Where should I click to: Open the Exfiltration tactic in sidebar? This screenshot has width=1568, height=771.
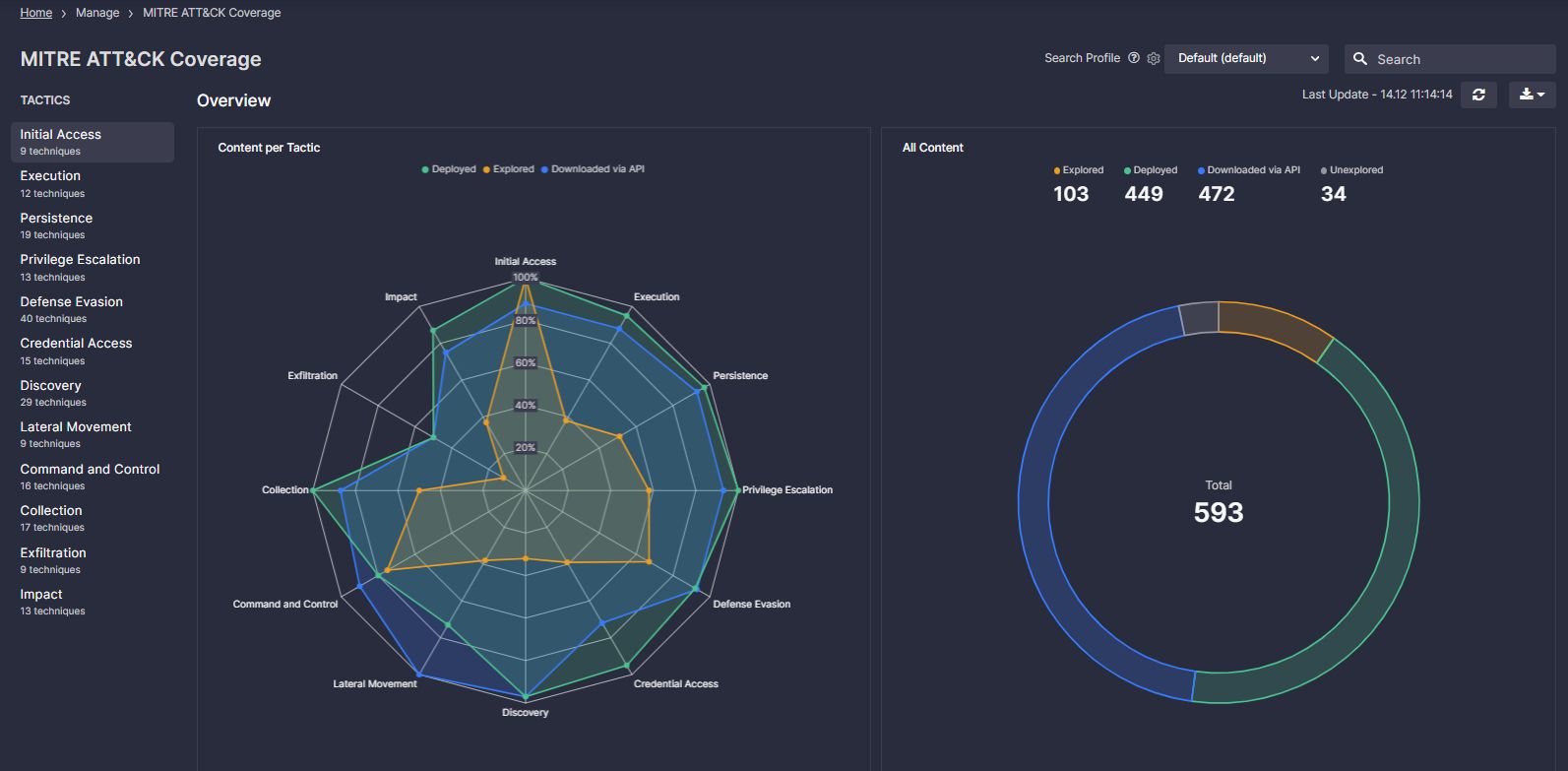pyautogui.click(x=93, y=560)
